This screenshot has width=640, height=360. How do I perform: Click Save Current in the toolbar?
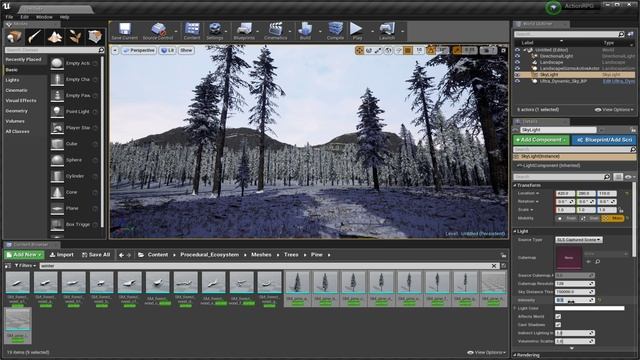coord(124,31)
